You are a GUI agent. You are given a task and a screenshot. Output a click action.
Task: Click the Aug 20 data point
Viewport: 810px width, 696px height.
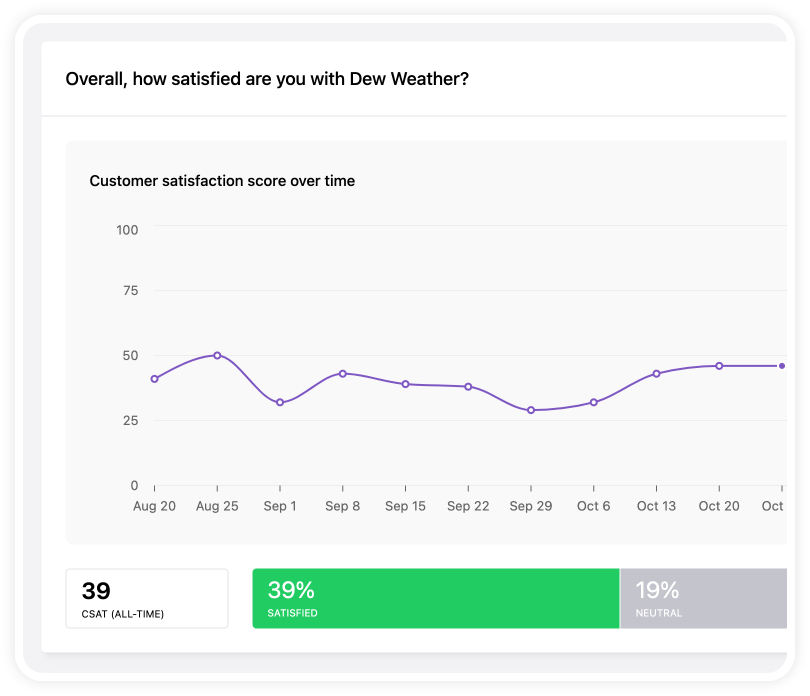pyautogui.click(x=154, y=379)
